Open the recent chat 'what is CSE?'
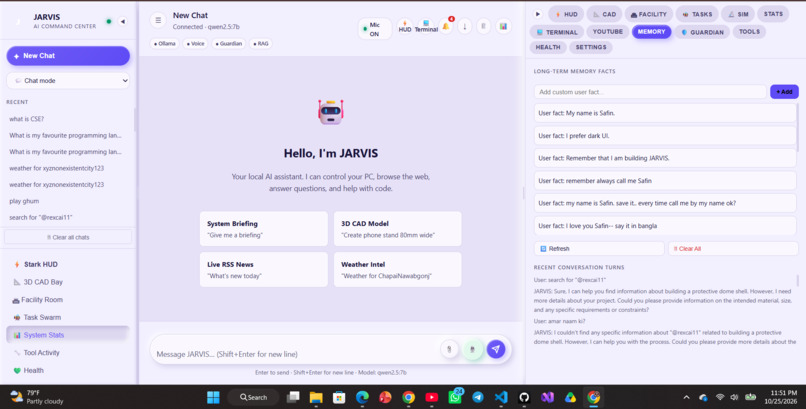This screenshot has height=409, width=806. [x=68, y=119]
